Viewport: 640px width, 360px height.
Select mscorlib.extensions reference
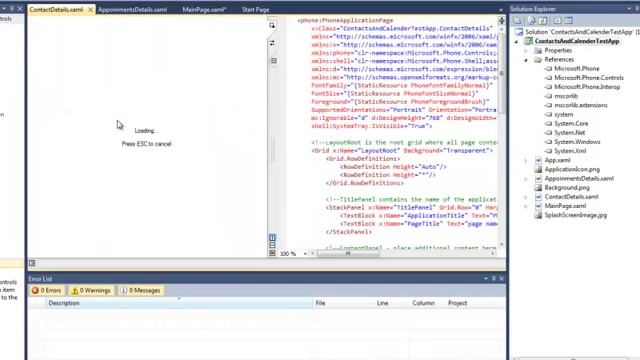point(580,105)
